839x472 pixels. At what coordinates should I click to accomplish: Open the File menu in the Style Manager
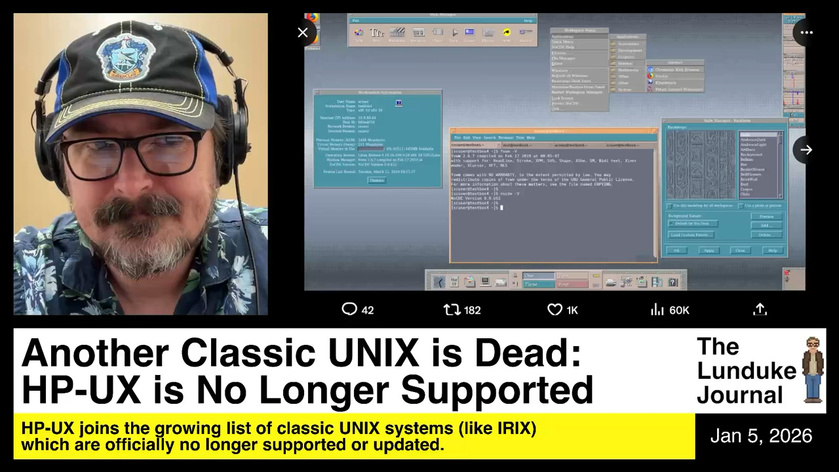click(355, 19)
